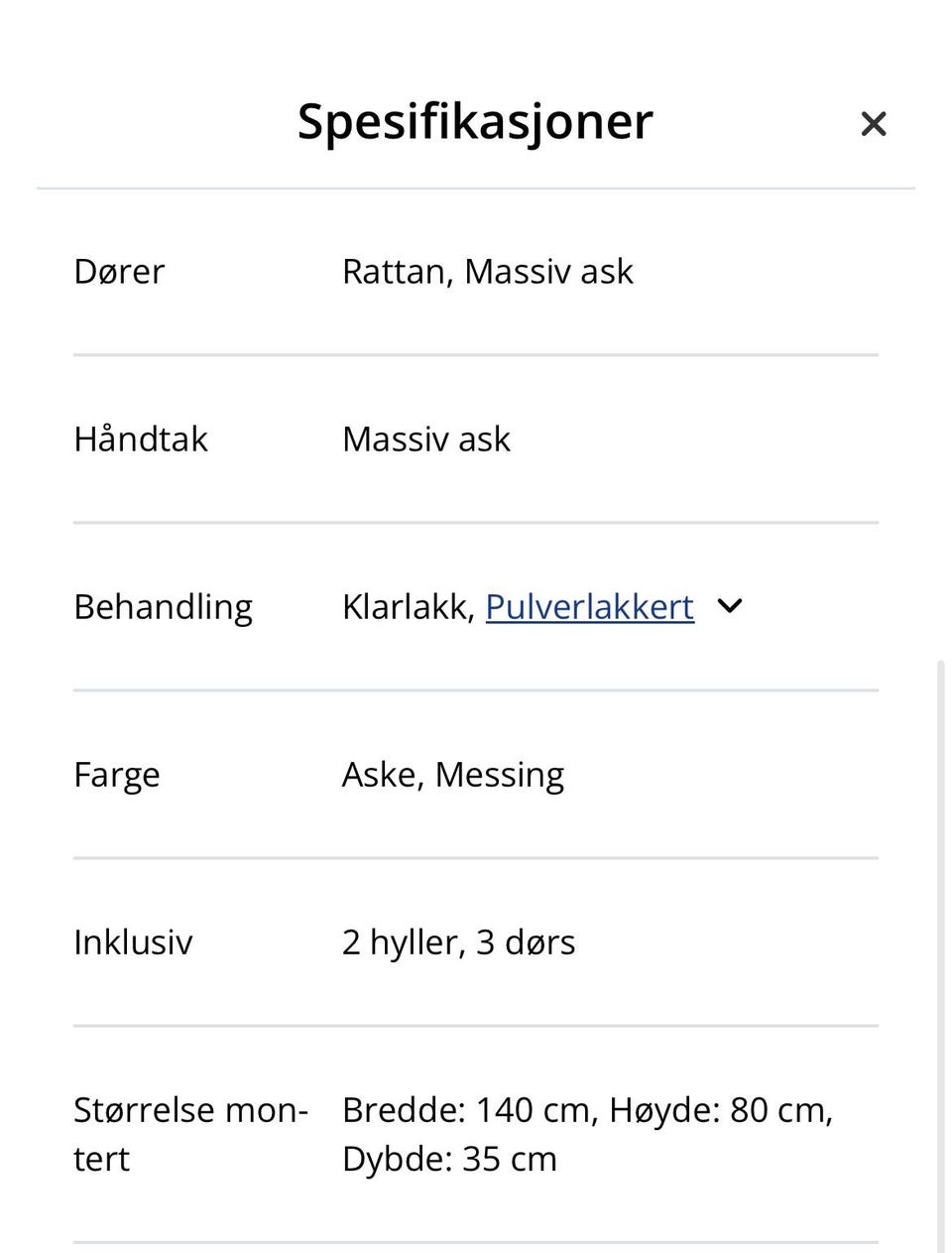Select the Dører row label
Screen dimensions: 952x1253
click(119, 271)
